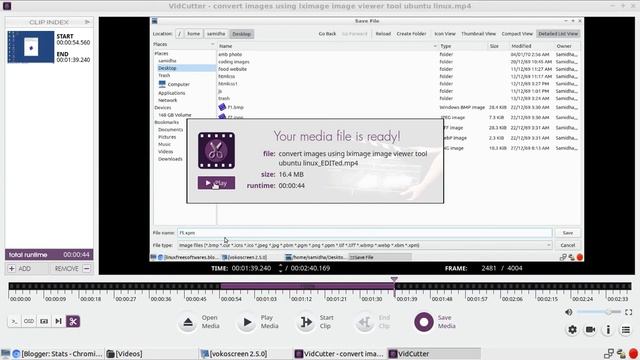Click the playhead marker on the timeline
This screenshot has width=640, height=360.
[x=394, y=280]
